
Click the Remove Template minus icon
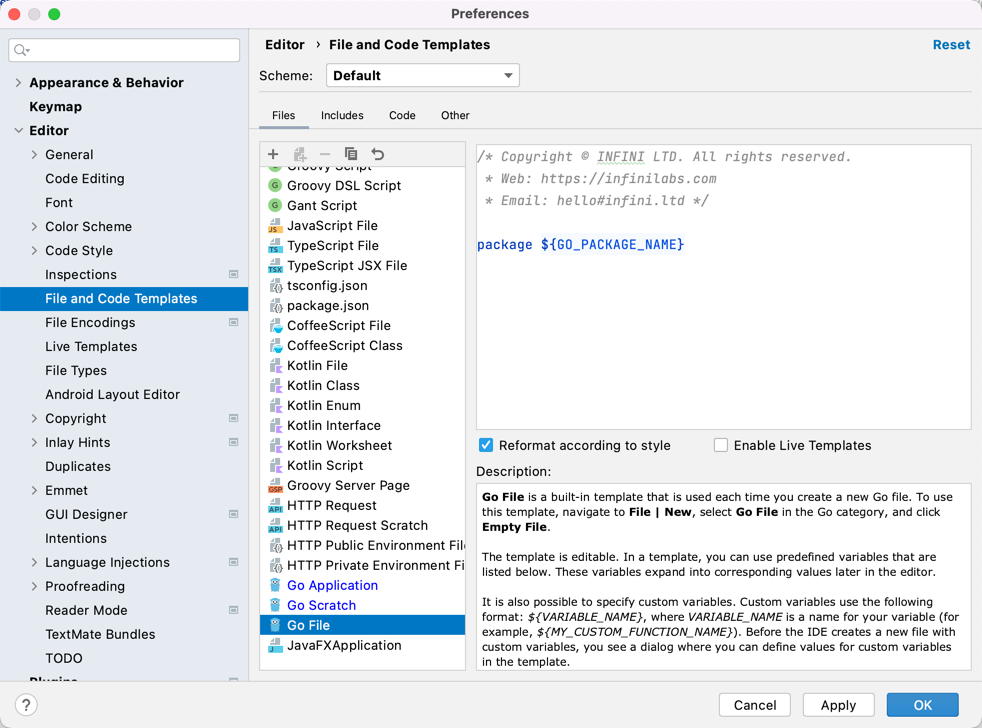(325, 154)
